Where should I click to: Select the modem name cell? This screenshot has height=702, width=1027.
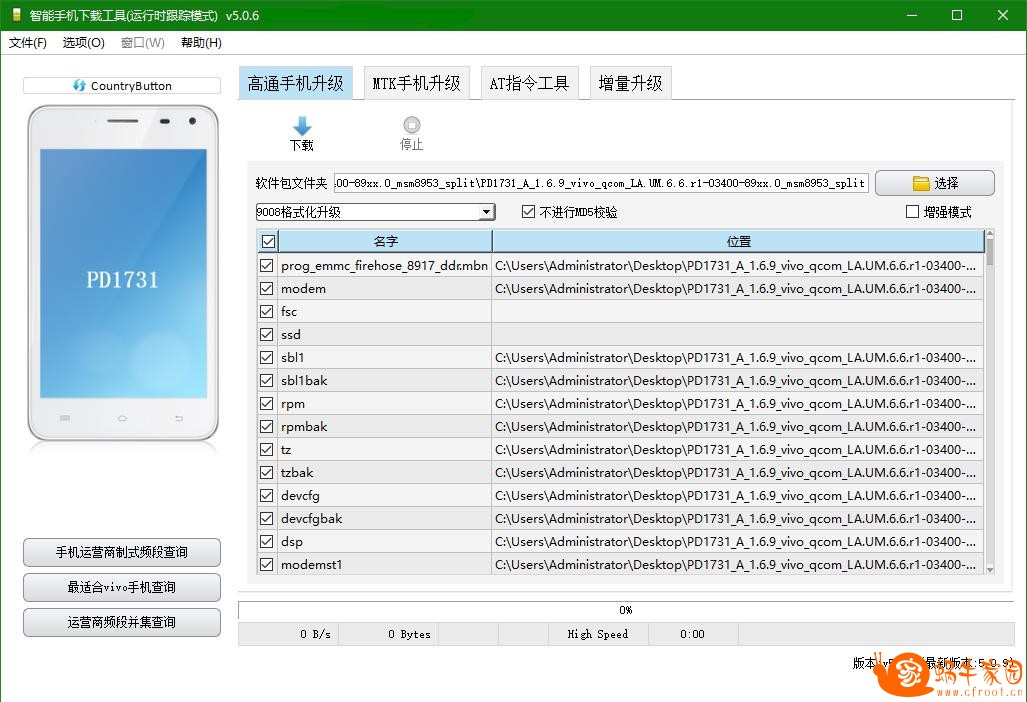384,289
